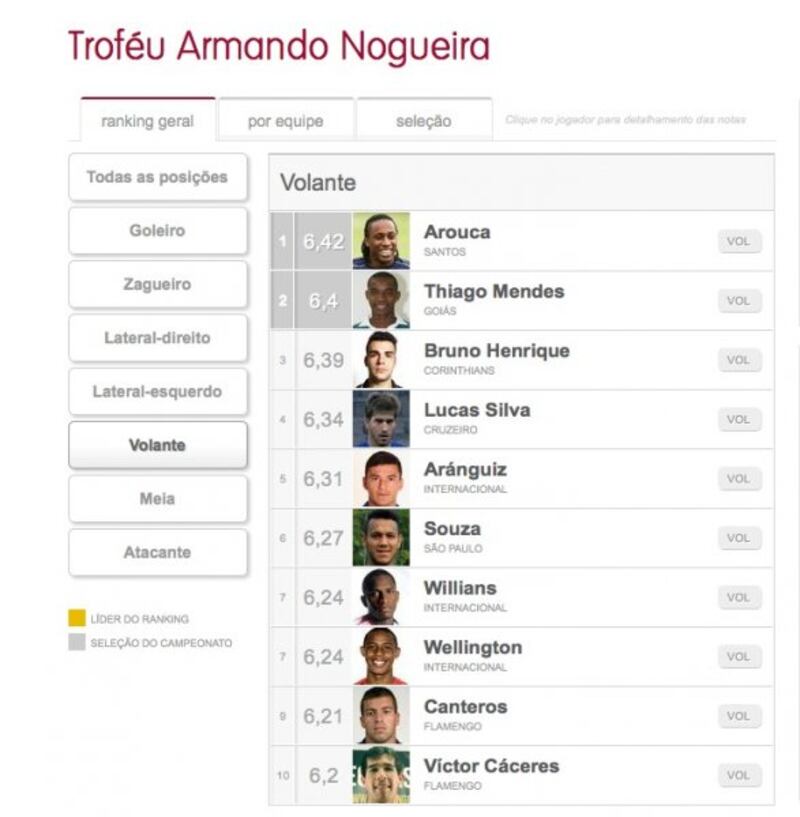Open the seleção tab
Image resolution: width=800 pixels, height=817 pixels.
click(x=424, y=120)
